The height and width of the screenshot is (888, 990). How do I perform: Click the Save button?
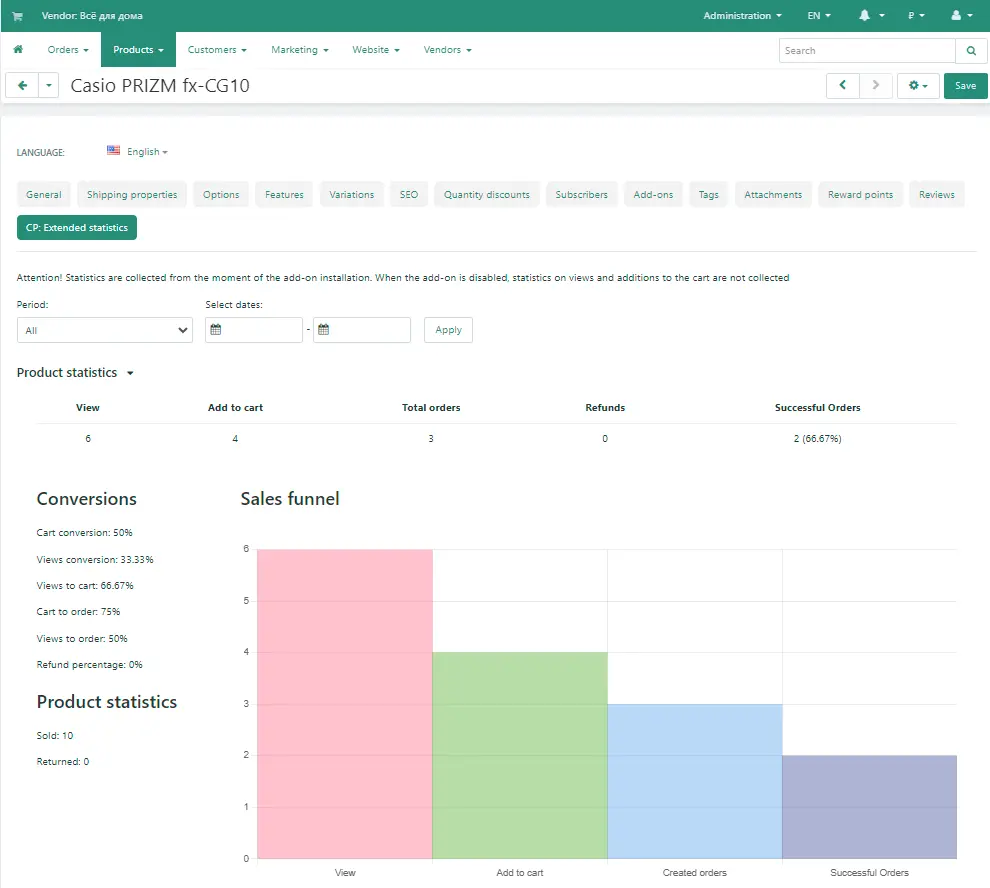pos(965,85)
